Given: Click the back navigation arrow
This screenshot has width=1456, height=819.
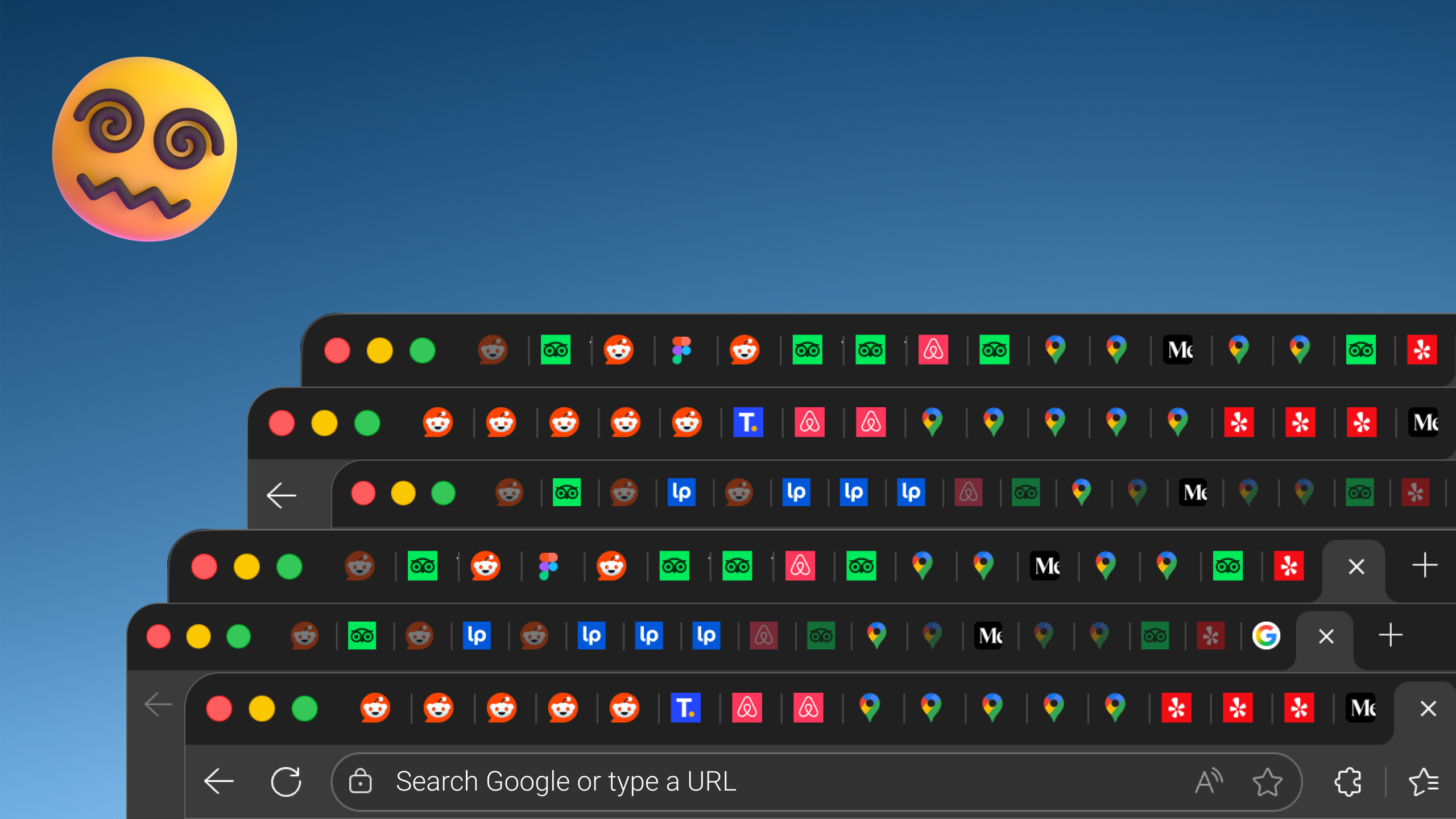Looking at the screenshot, I should click(218, 780).
